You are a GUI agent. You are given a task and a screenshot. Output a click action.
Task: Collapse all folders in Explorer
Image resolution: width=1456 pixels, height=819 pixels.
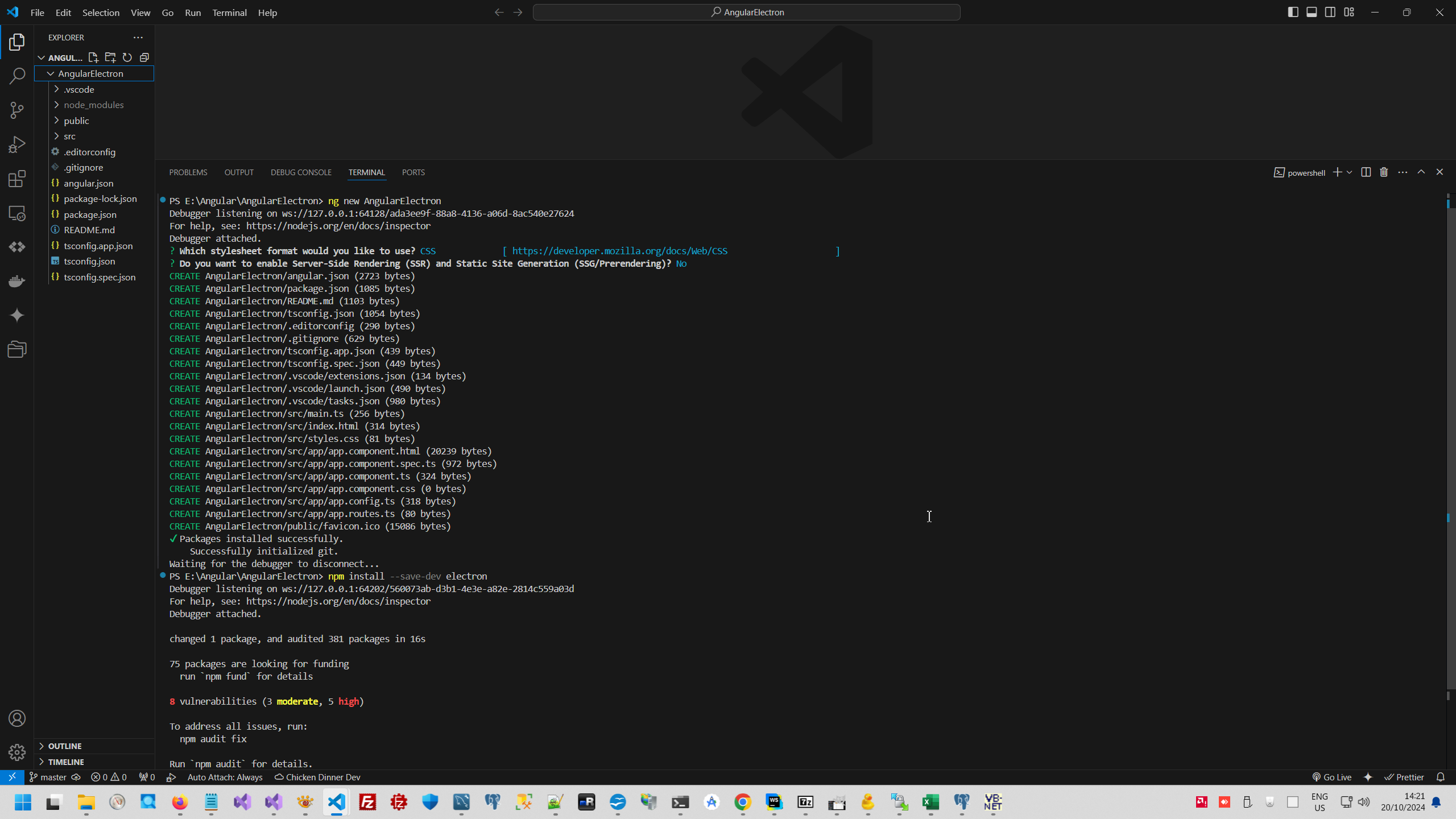pyautogui.click(x=144, y=57)
